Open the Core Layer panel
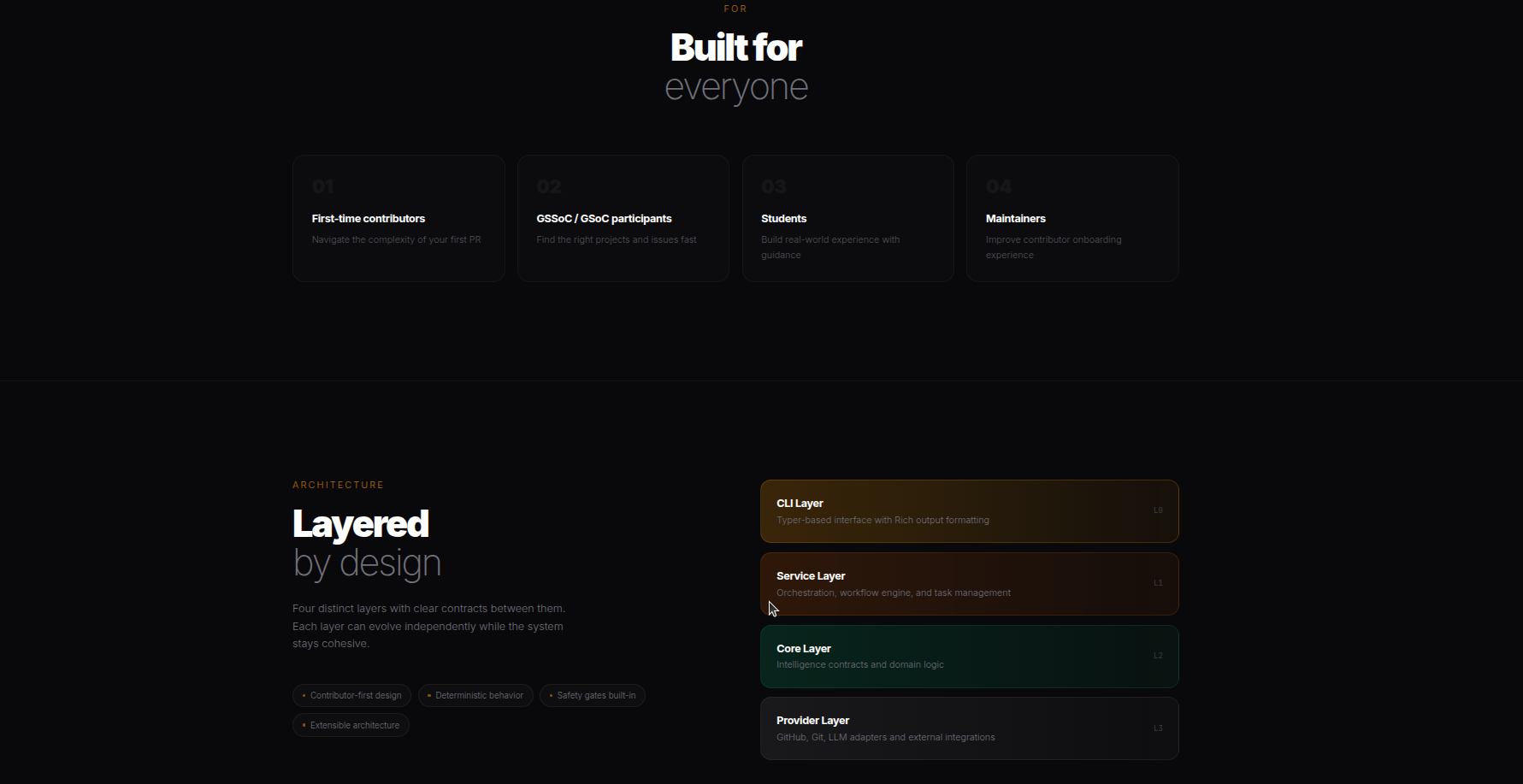Image resolution: width=1523 pixels, height=784 pixels. pos(970,657)
